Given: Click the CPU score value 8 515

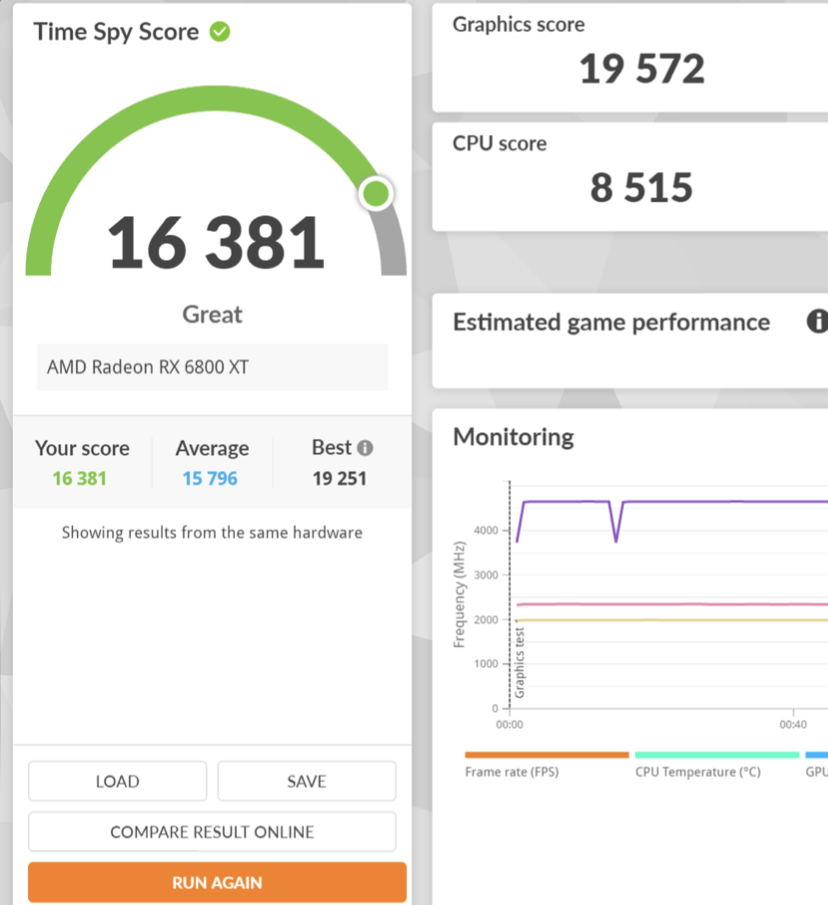Looking at the screenshot, I should click(641, 188).
